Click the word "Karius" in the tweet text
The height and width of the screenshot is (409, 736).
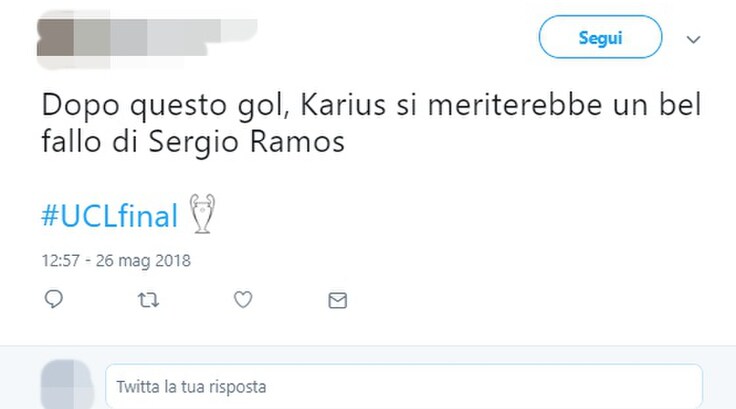pyautogui.click(x=343, y=105)
